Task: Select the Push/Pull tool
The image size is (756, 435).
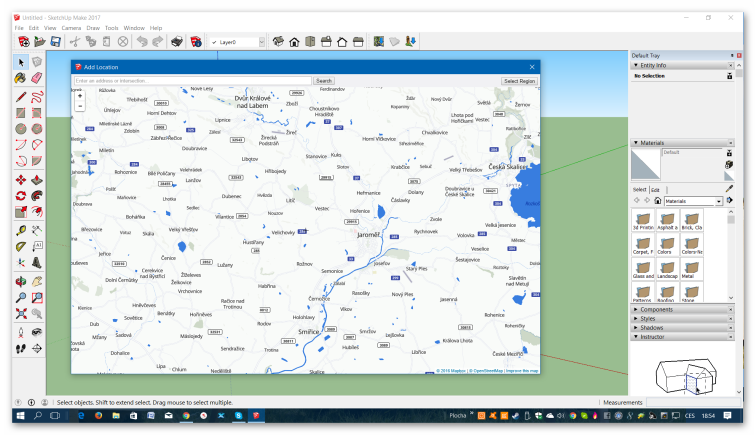Action: pyautogui.click(x=37, y=180)
